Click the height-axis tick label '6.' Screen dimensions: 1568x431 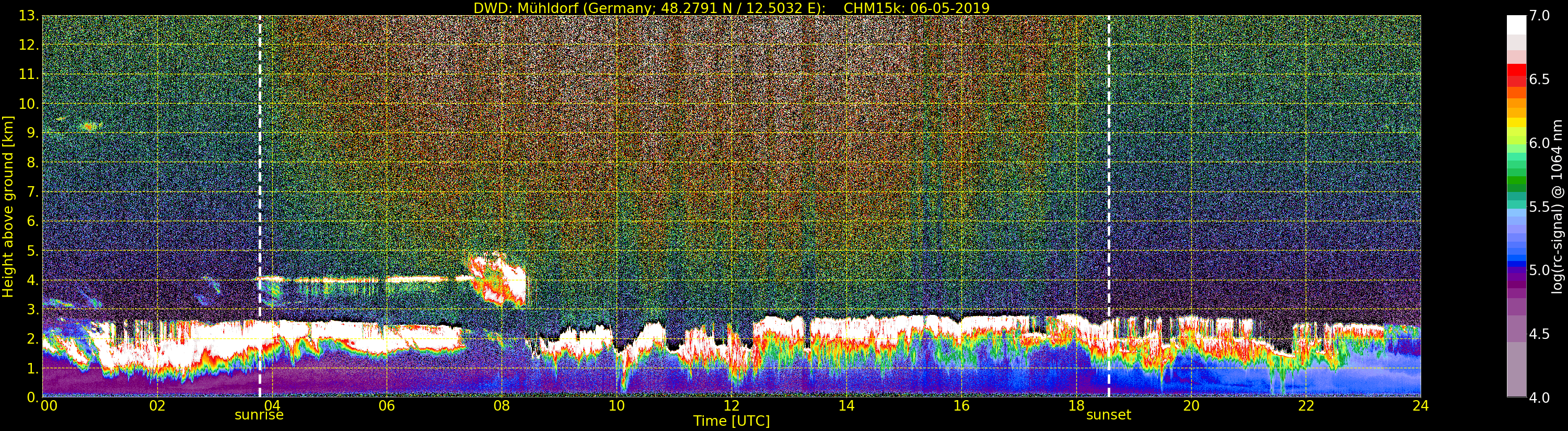click(x=32, y=221)
